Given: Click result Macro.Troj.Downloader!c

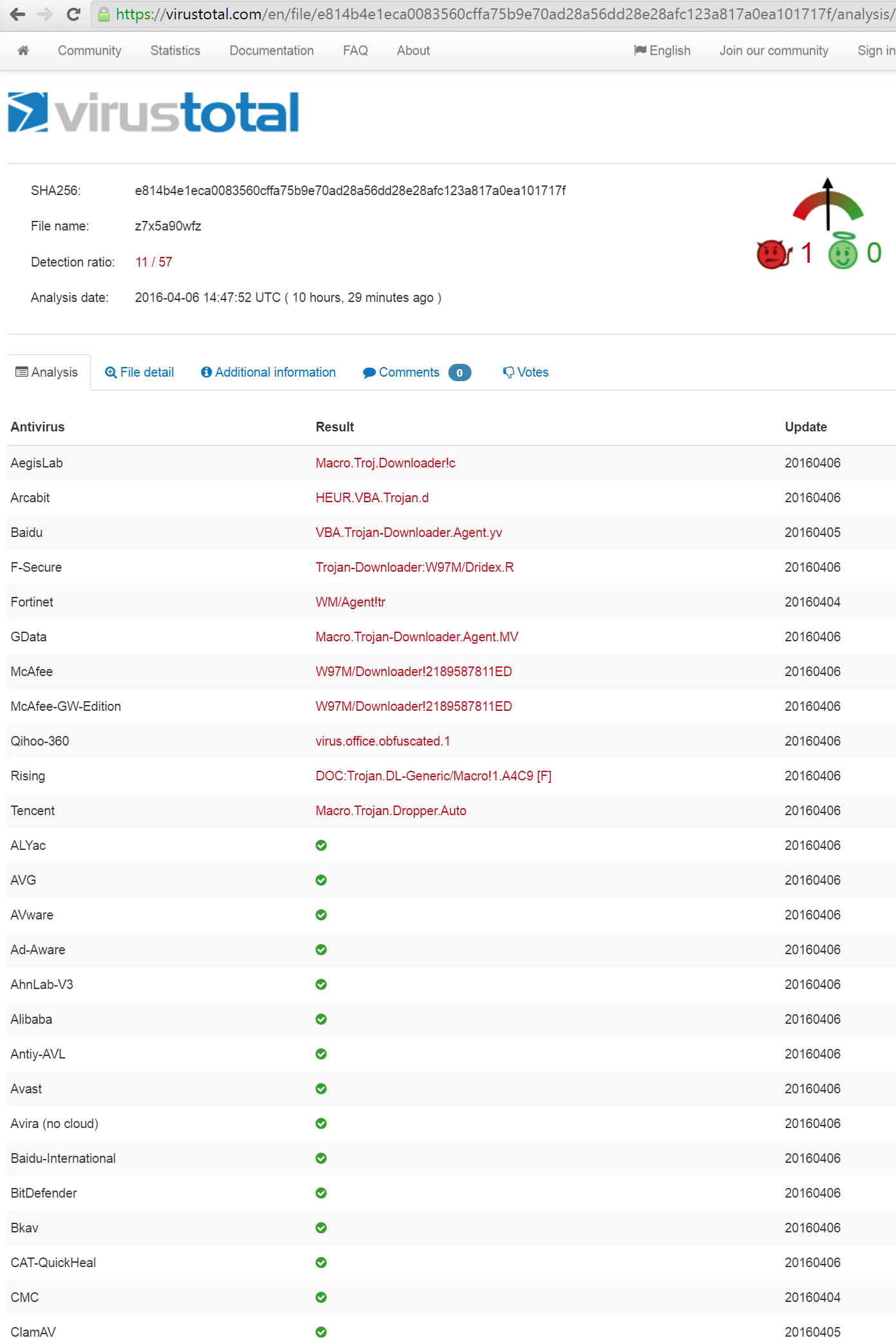Looking at the screenshot, I should (x=386, y=463).
